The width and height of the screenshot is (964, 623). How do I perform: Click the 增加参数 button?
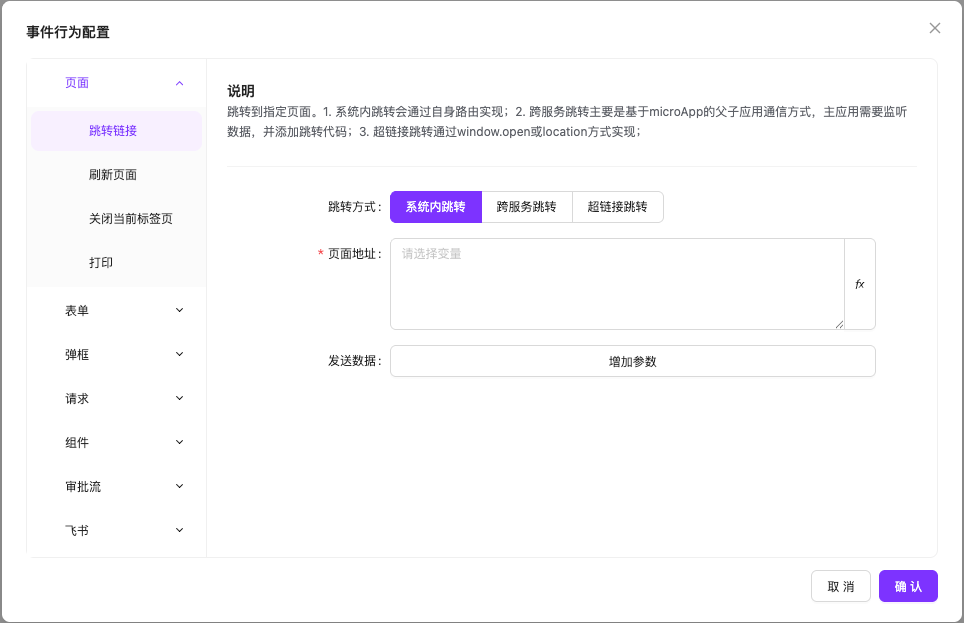pos(632,361)
